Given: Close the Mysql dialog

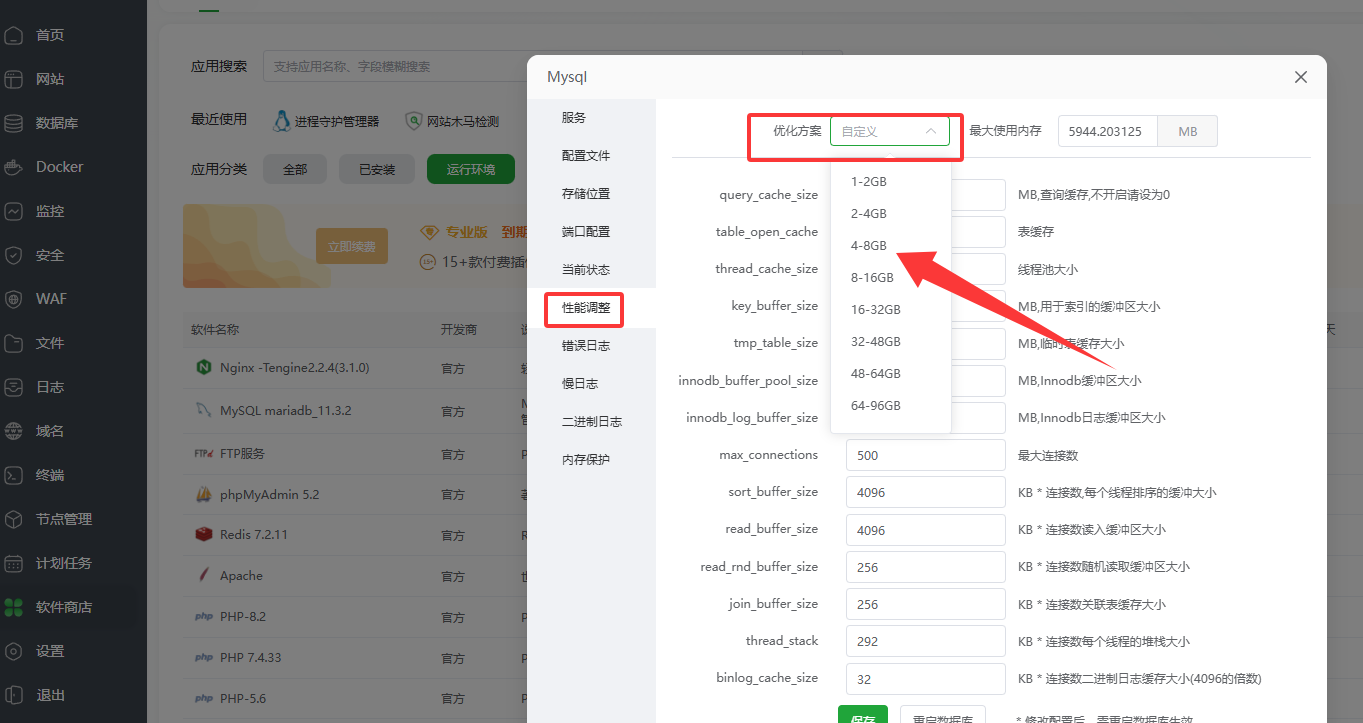Looking at the screenshot, I should 1300,77.
